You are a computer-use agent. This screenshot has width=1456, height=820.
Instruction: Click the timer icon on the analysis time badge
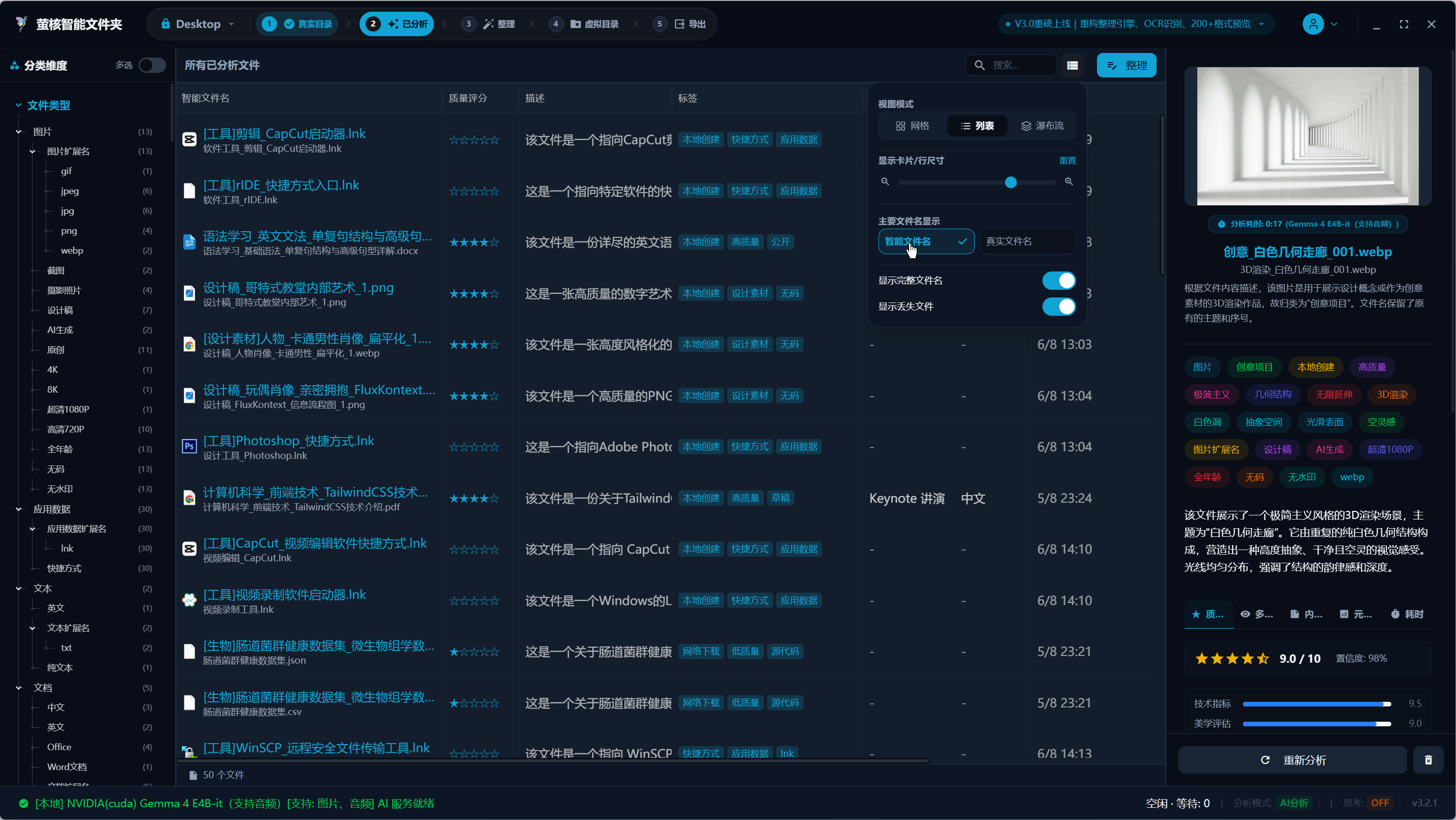(x=1221, y=225)
